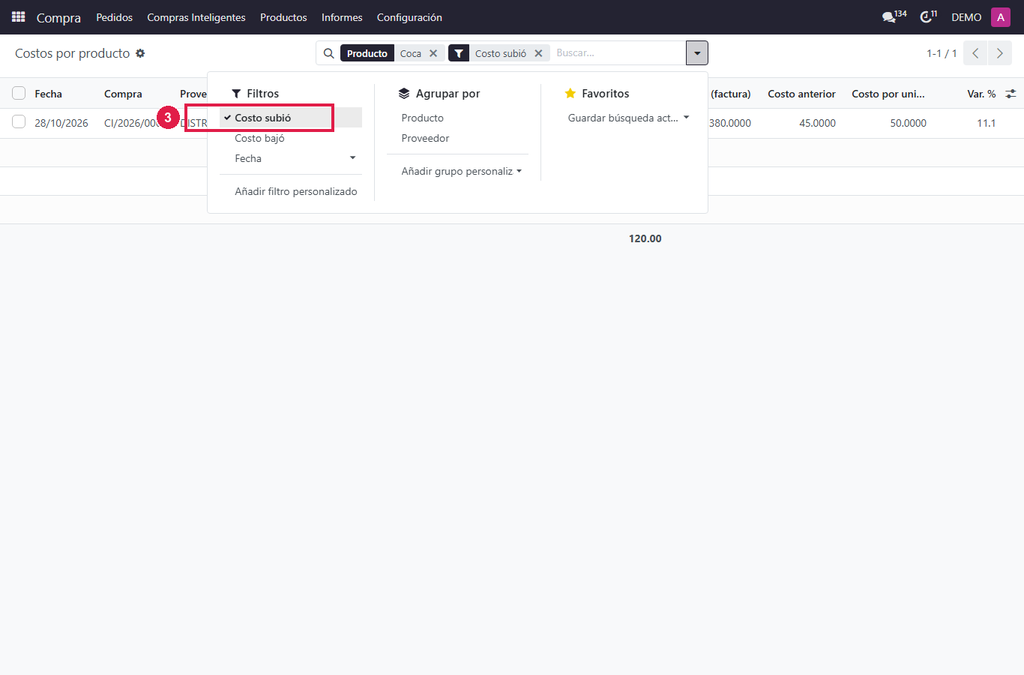Sort by the Costo anterior column header
This screenshot has width=1024, height=675.
pyautogui.click(x=801, y=94)
